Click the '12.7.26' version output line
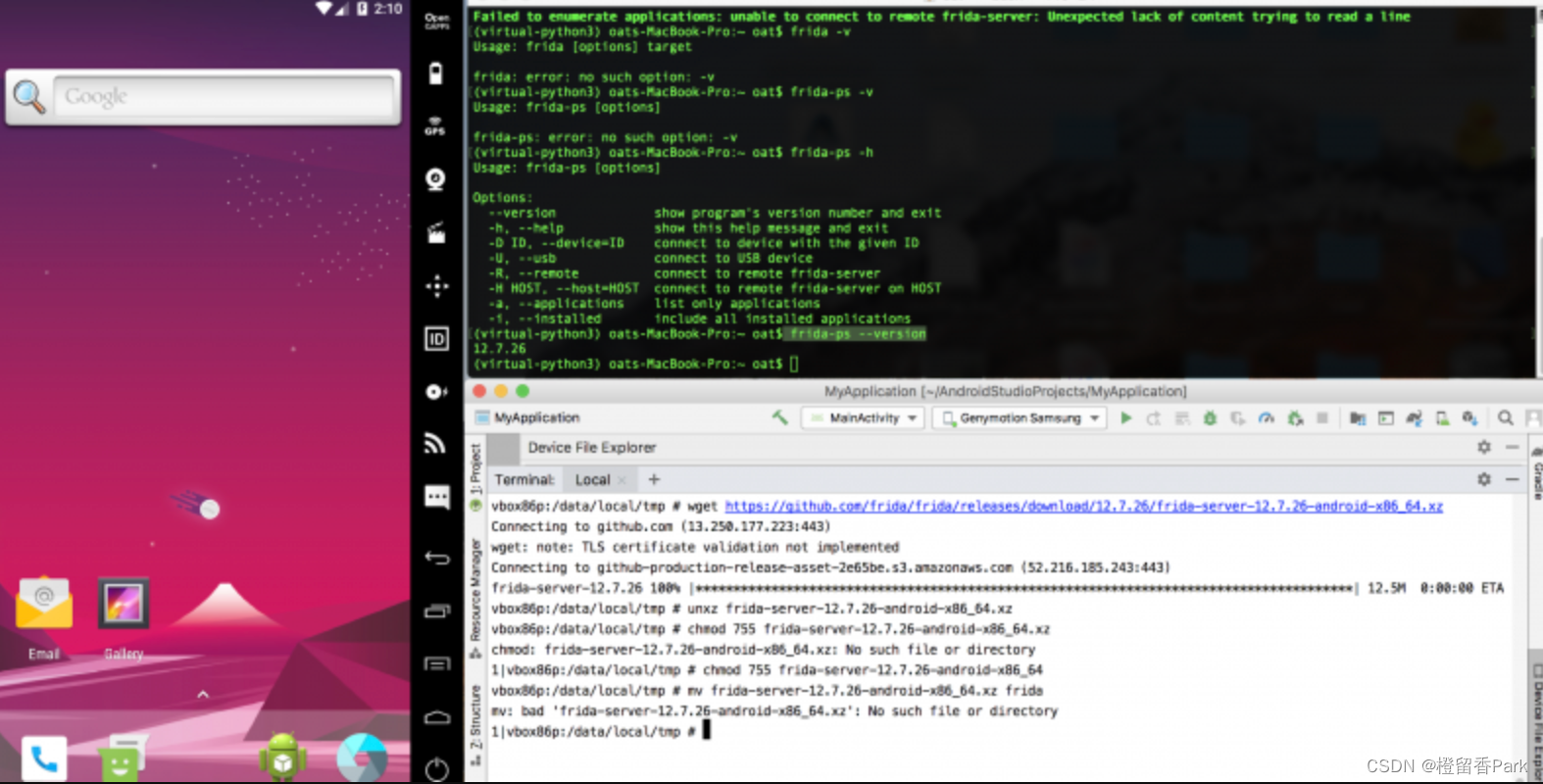The image size is (1543, 784). [x=500, y=349]
